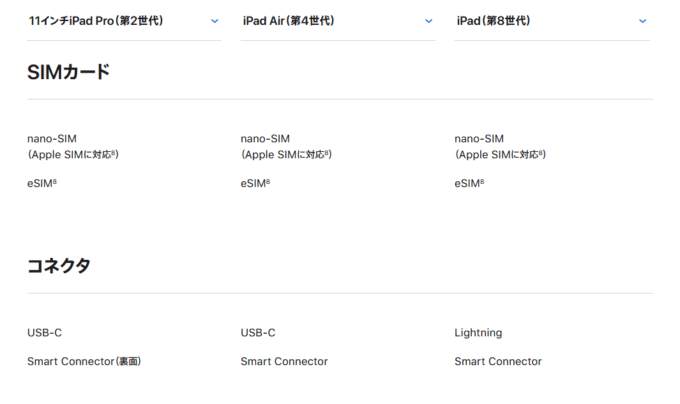Viewport: 680px width, 404px height.
Task: Click the コネクタ section heading
Action: 59,266
